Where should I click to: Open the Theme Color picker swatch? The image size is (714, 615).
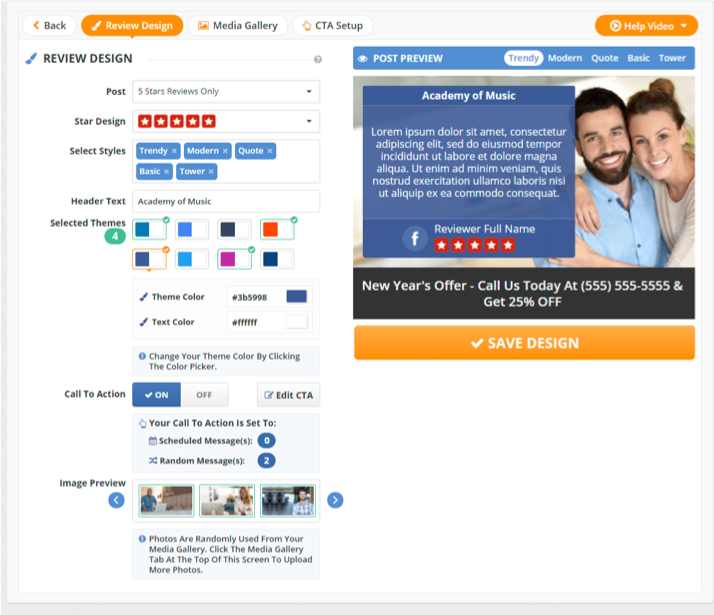[x=296, y=297]
